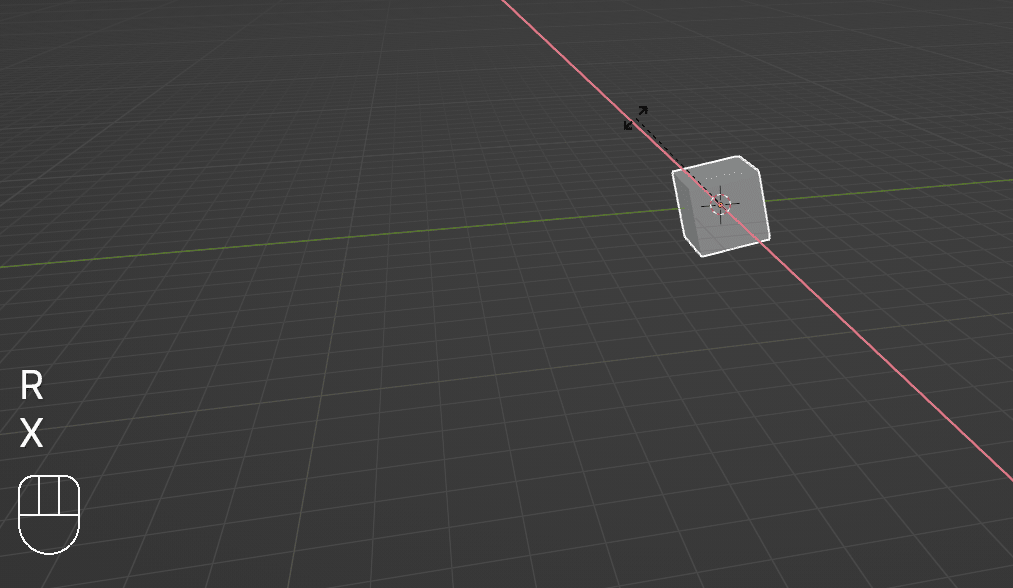
Task: Click the green Y-axis line right of cube
Action: click(x=900, y=190)
